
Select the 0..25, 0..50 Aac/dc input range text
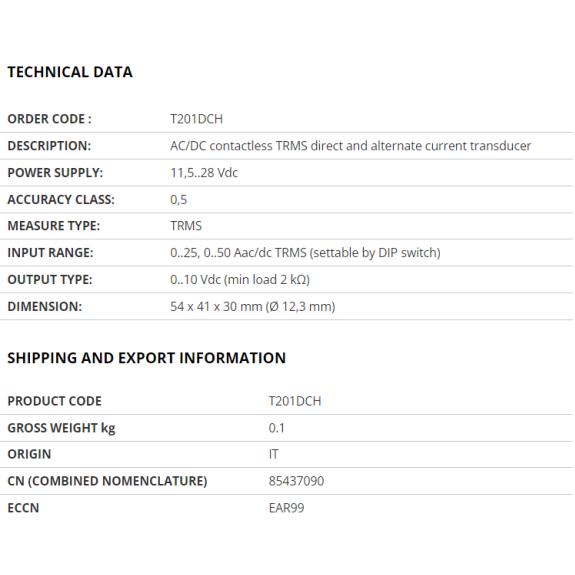point(305,253)
